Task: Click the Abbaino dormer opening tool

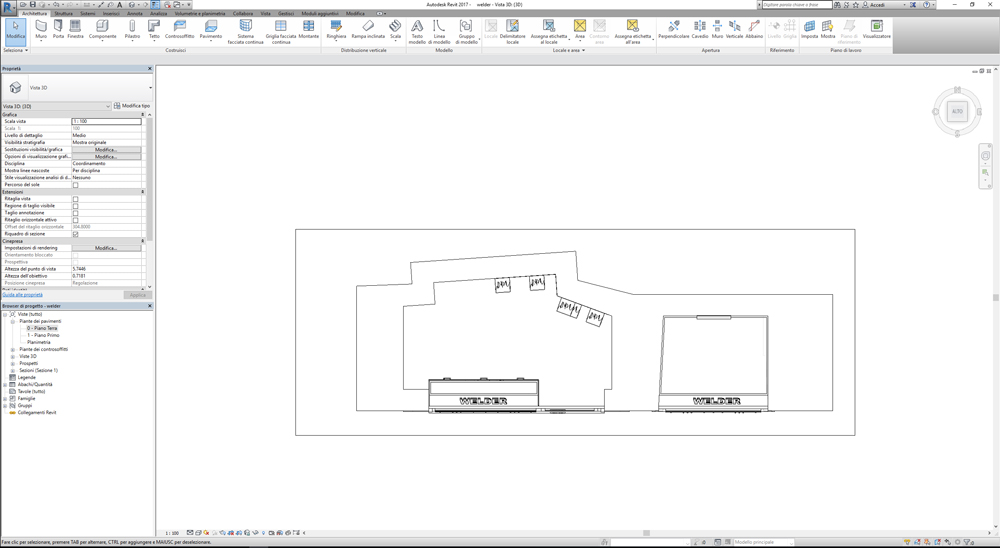Action: [754, 29]
